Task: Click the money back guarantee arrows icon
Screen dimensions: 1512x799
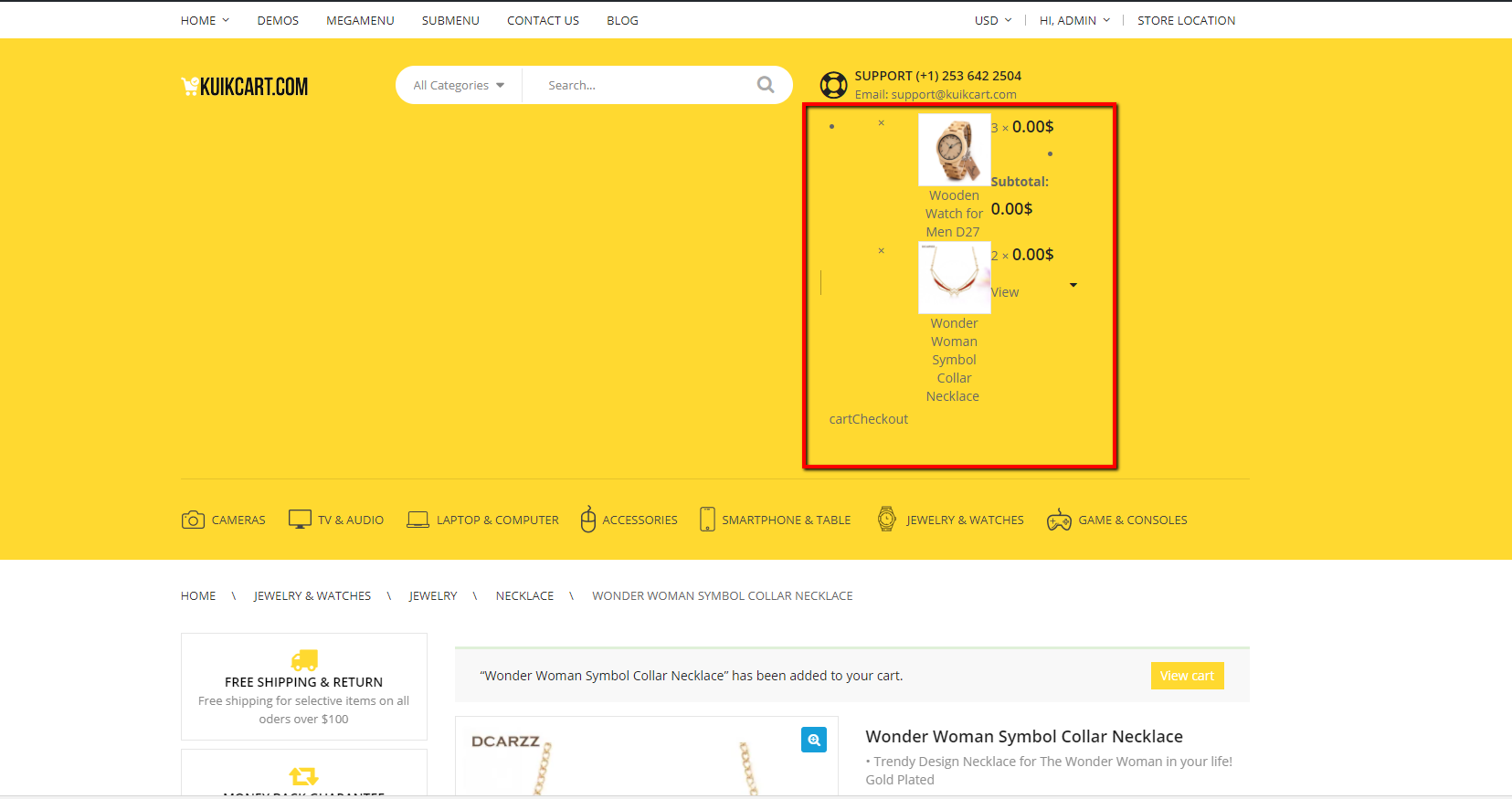Action: [304, 776]
